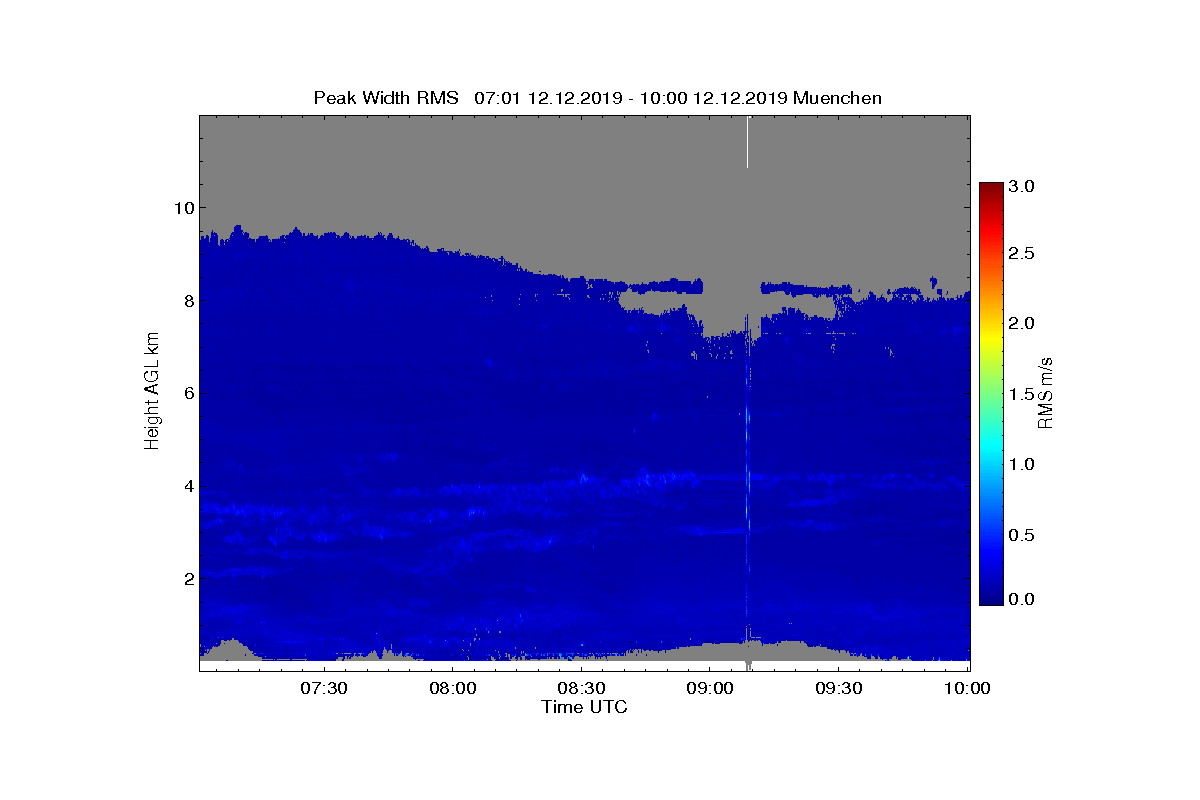Click the colorbar value 1.5
Viewport: 1200px width, 800px height.
pos(1022,395)
